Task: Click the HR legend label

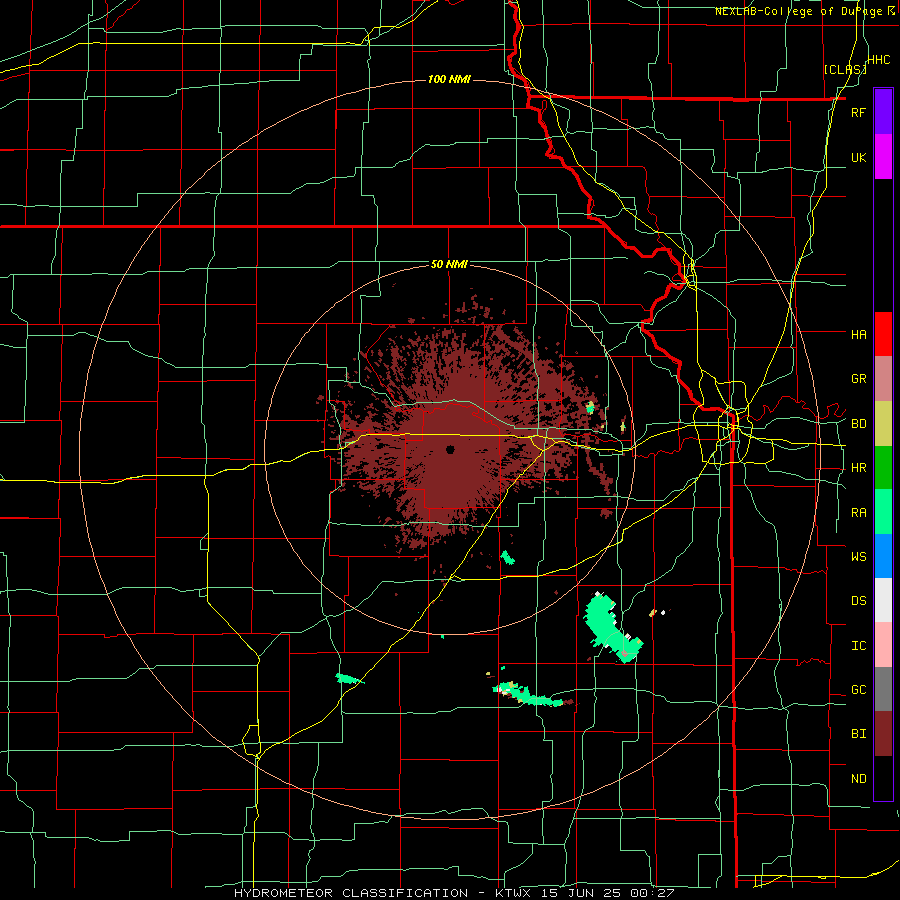Action: 858,468
